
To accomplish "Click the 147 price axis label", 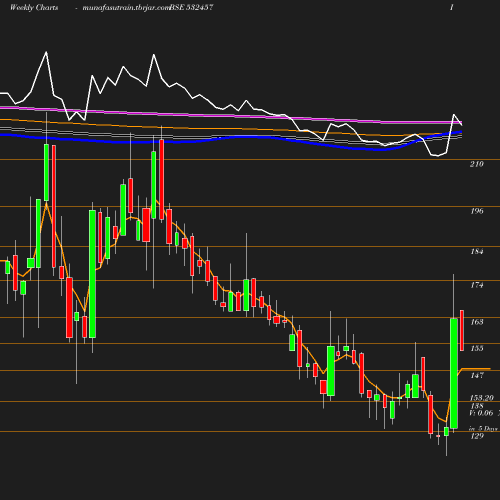I will (x=477, y=375).
